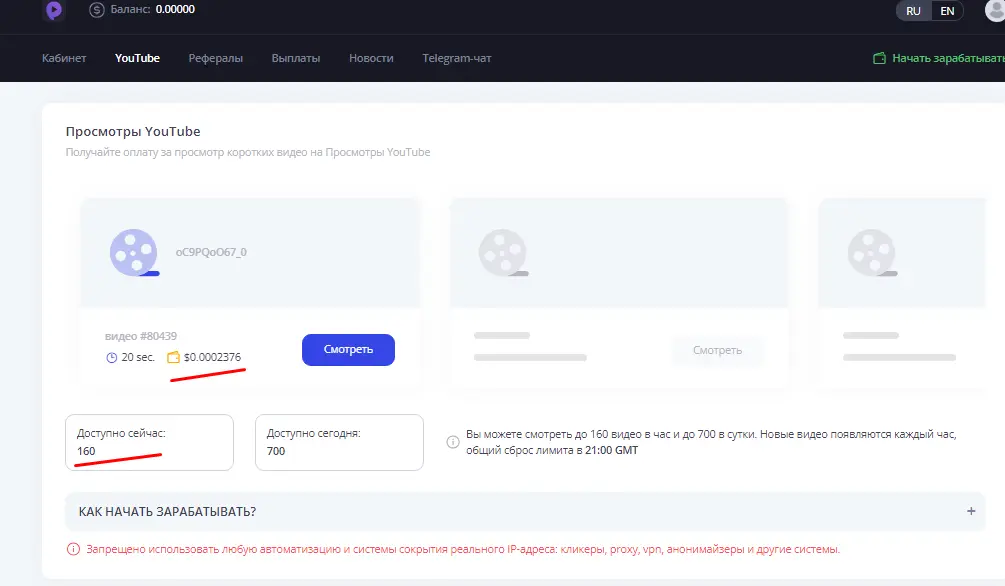This screenshot has width=1005, height=586.
Task: Open the user avatar profile icon
Action: [x=995, y=10]
